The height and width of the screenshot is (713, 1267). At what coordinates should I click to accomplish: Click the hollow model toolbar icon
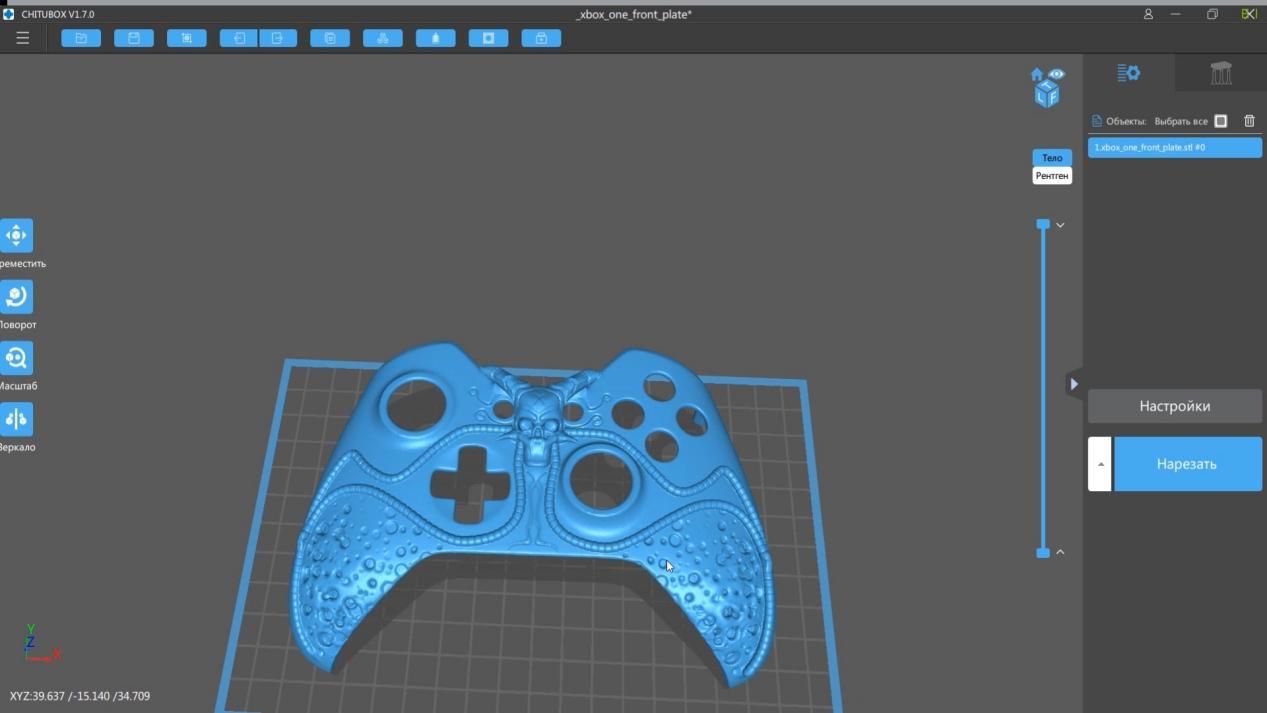(x=488, y=38)
